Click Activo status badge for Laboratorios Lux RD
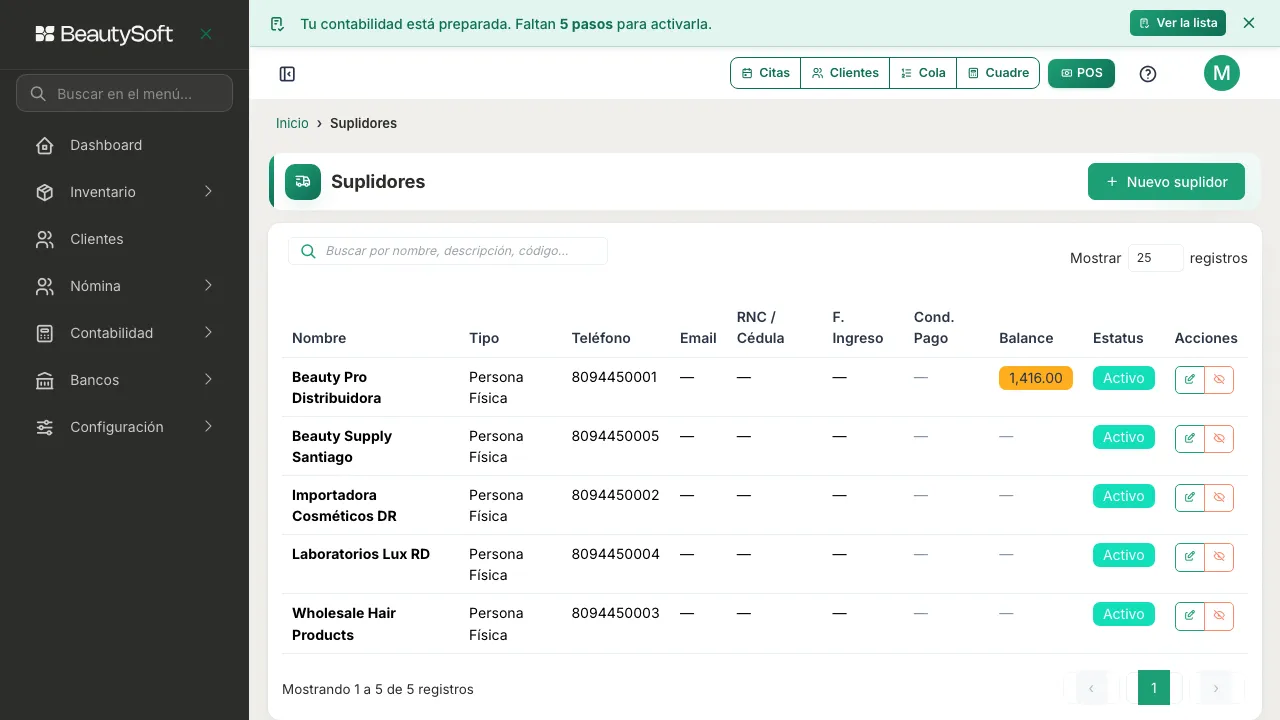 1124,555
